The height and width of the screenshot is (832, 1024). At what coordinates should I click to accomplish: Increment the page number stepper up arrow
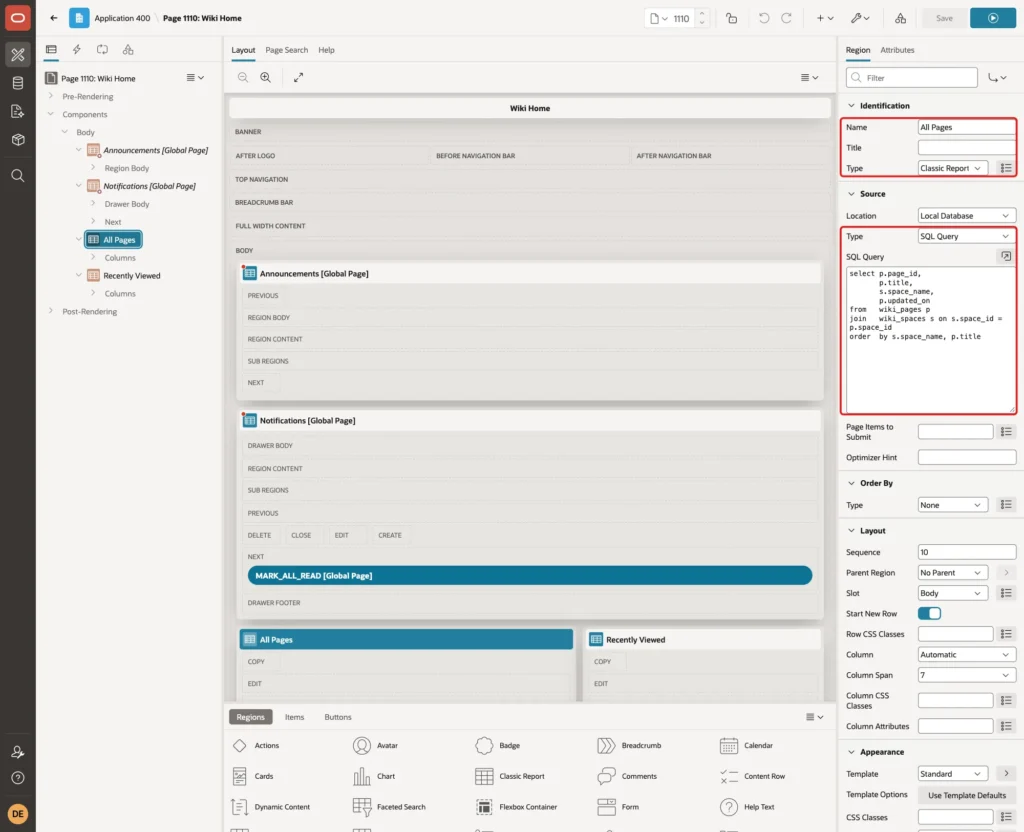[x=702, y=13]
